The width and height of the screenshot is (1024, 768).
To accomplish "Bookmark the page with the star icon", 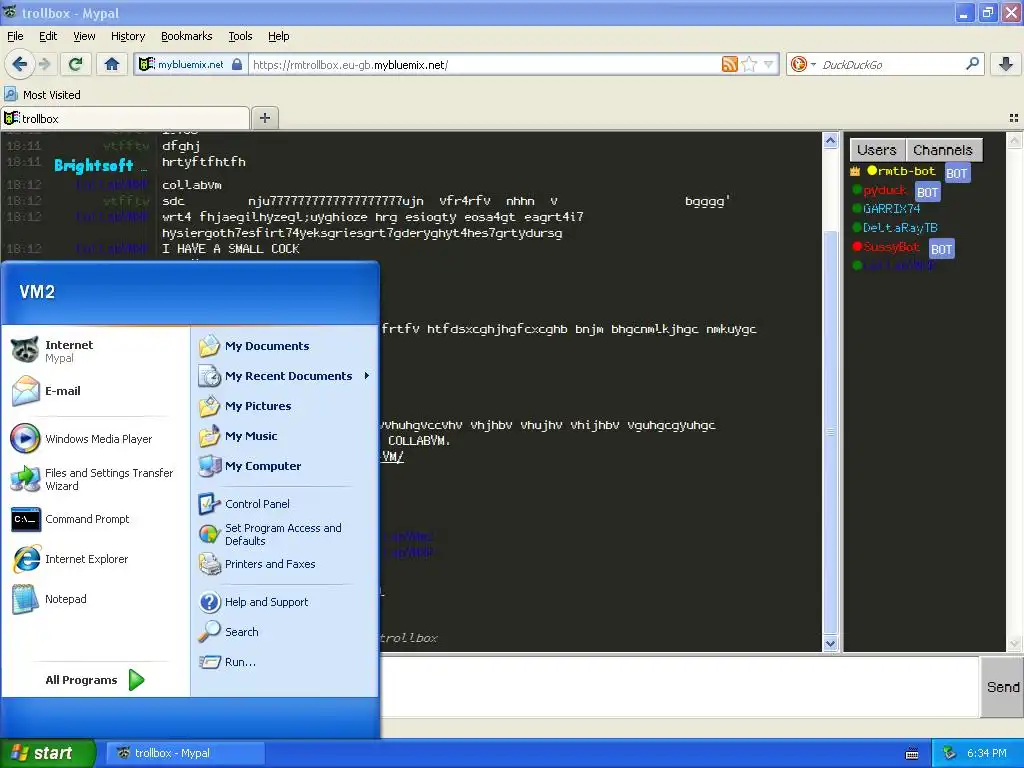I will pyautogui.click(x=750, y=64).
